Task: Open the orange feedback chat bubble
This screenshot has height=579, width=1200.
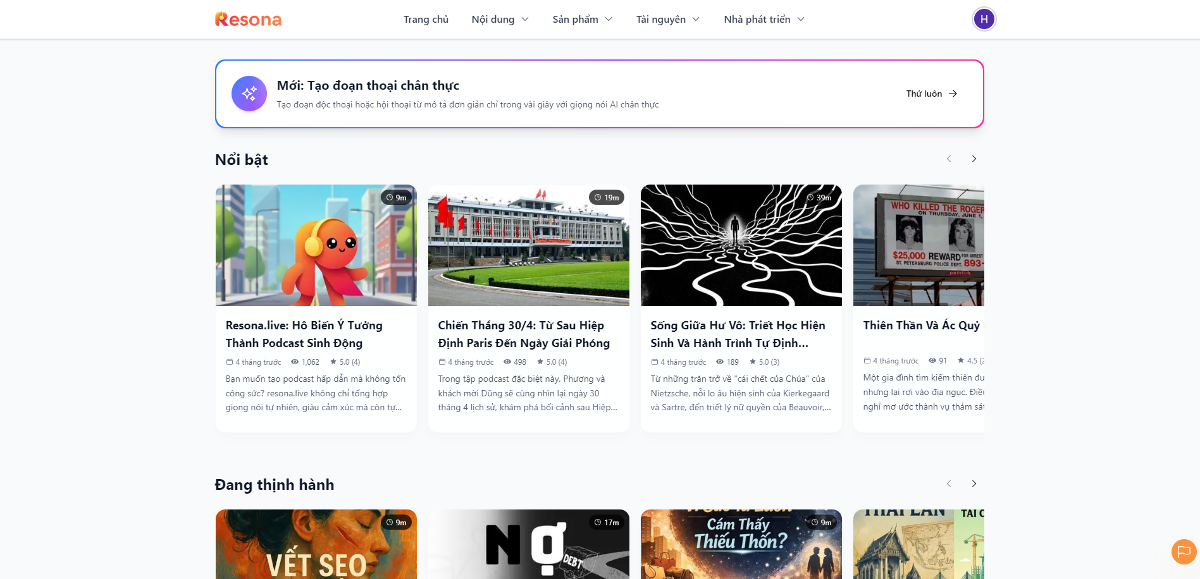Action: (1183, 551)
